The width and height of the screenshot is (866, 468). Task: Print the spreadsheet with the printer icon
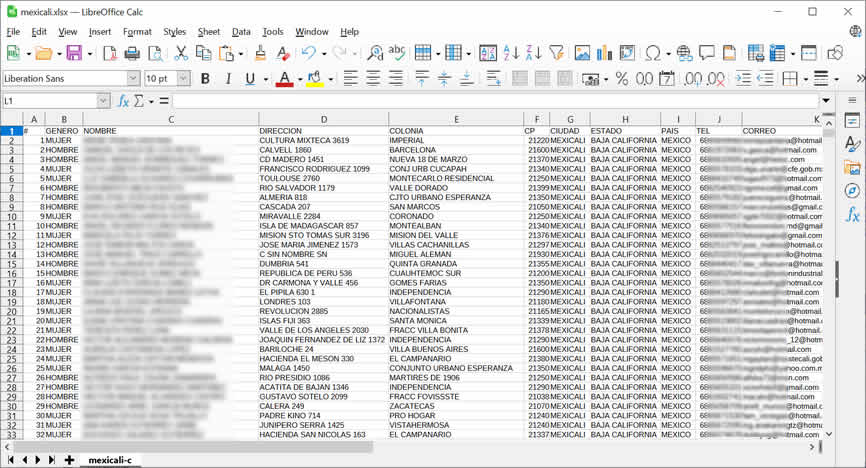click(x=132, y=53)
